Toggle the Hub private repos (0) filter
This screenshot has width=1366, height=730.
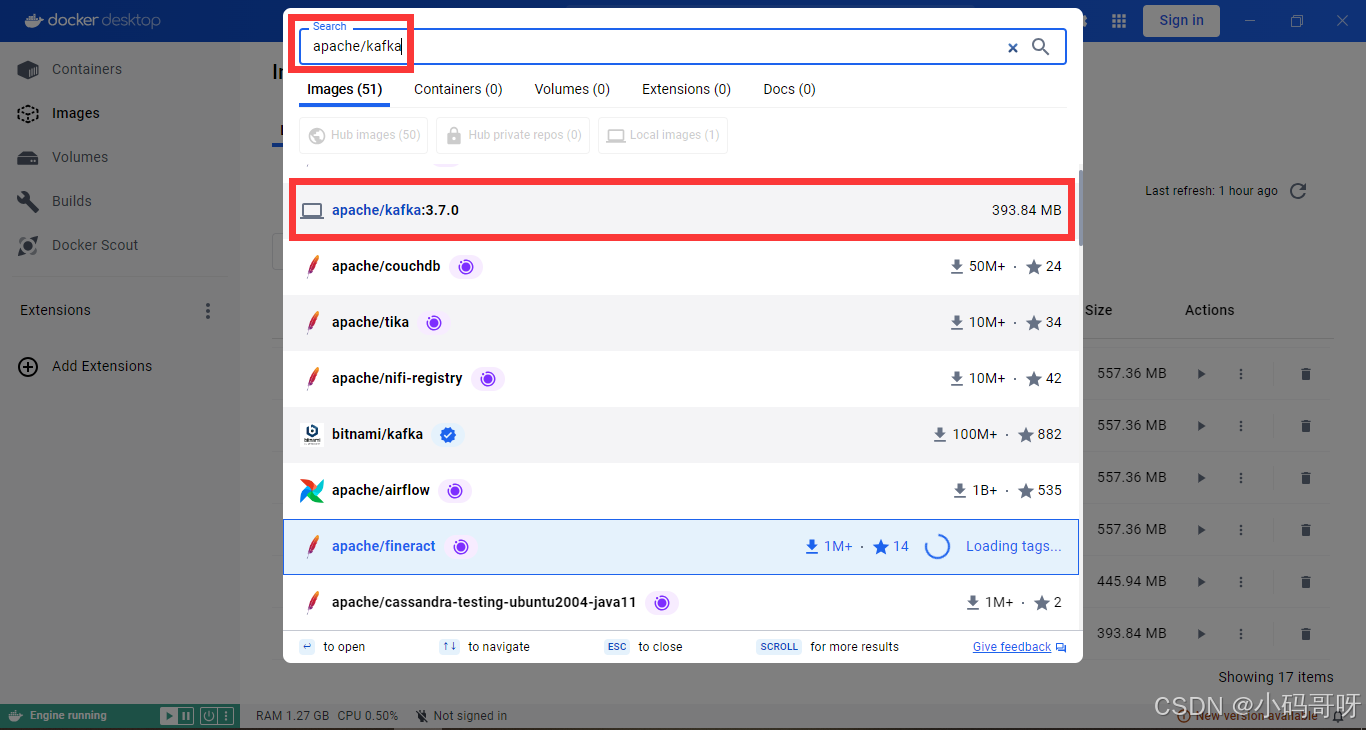(513, 136)
